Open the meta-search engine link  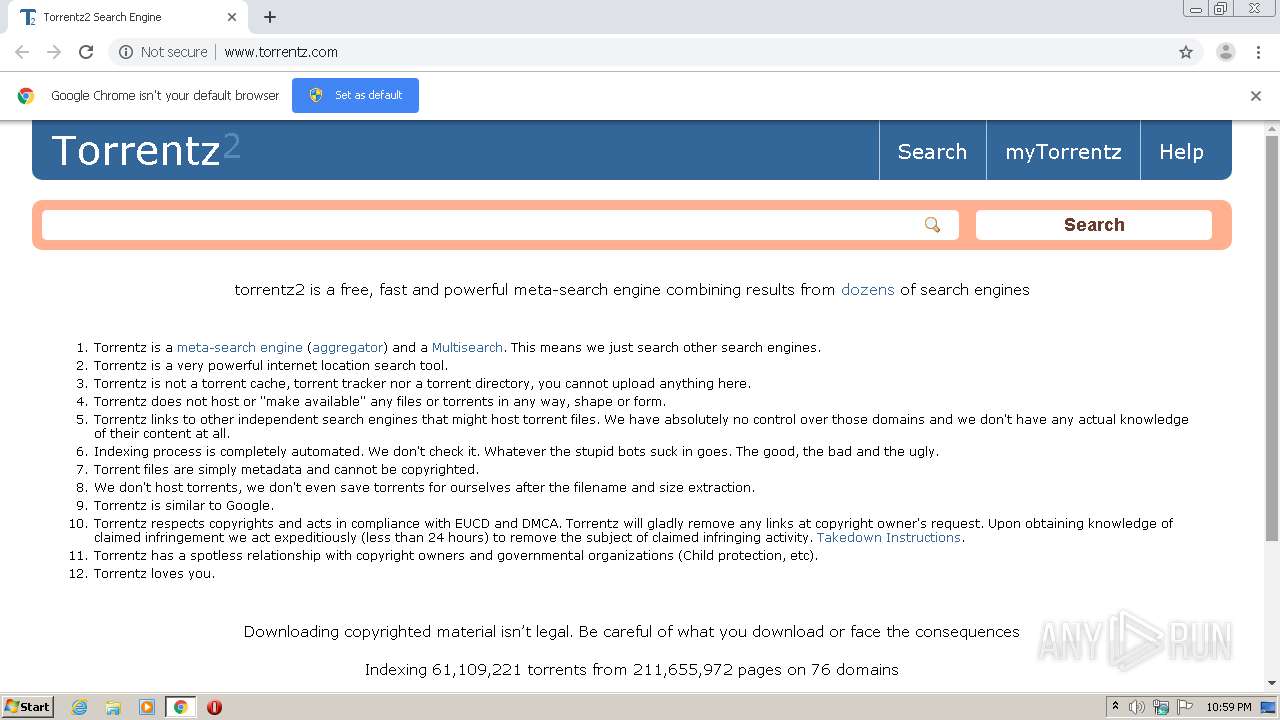tap(240, 348)
